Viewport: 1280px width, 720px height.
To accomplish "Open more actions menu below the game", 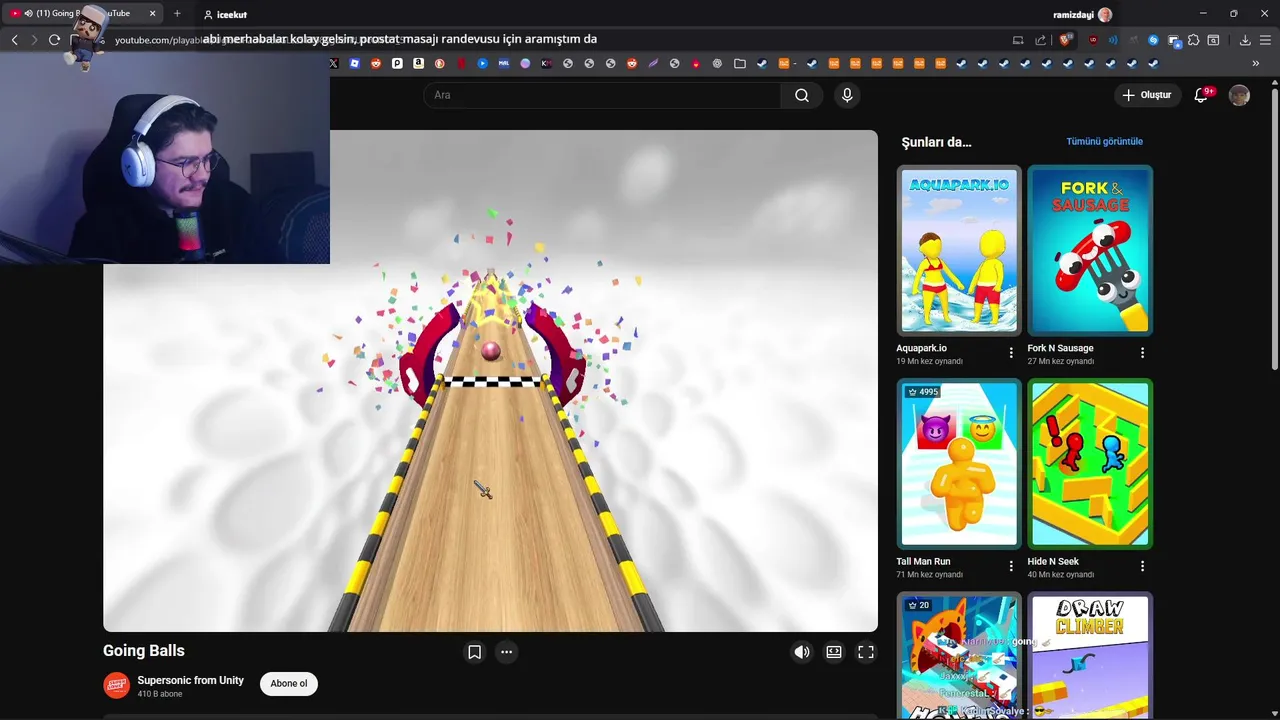I will click(x=506, y=652).
